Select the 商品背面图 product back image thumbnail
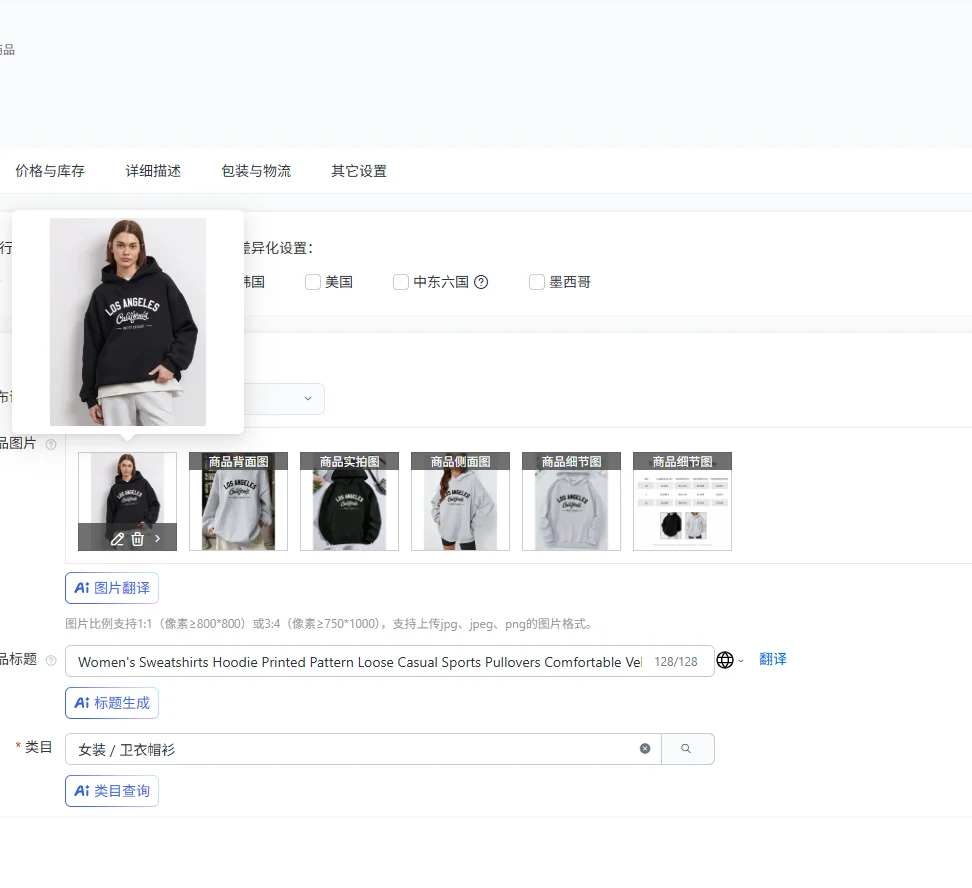The image size is (972, 888). [238, 501]
